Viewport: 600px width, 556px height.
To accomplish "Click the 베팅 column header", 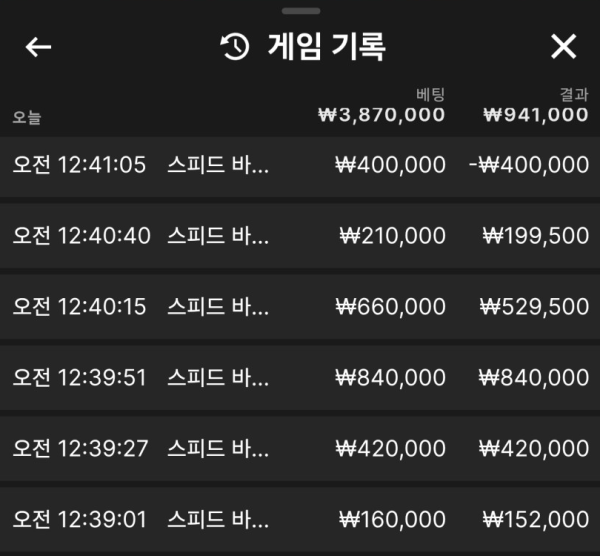I will coord(430,95).
